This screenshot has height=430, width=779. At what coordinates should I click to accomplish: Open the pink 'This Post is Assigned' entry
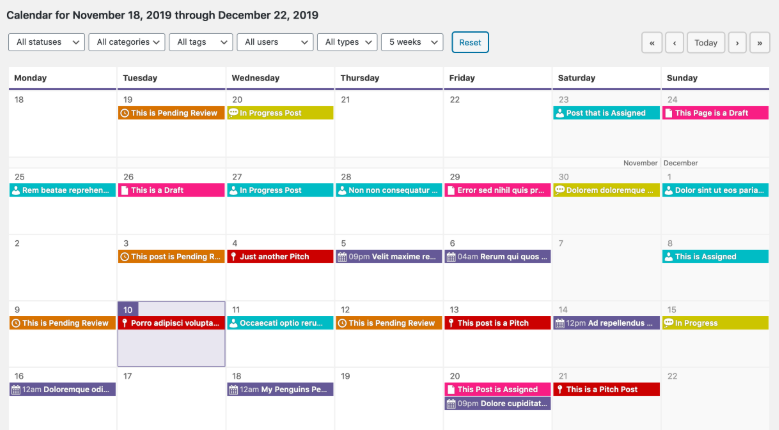[x=498, y=389]
